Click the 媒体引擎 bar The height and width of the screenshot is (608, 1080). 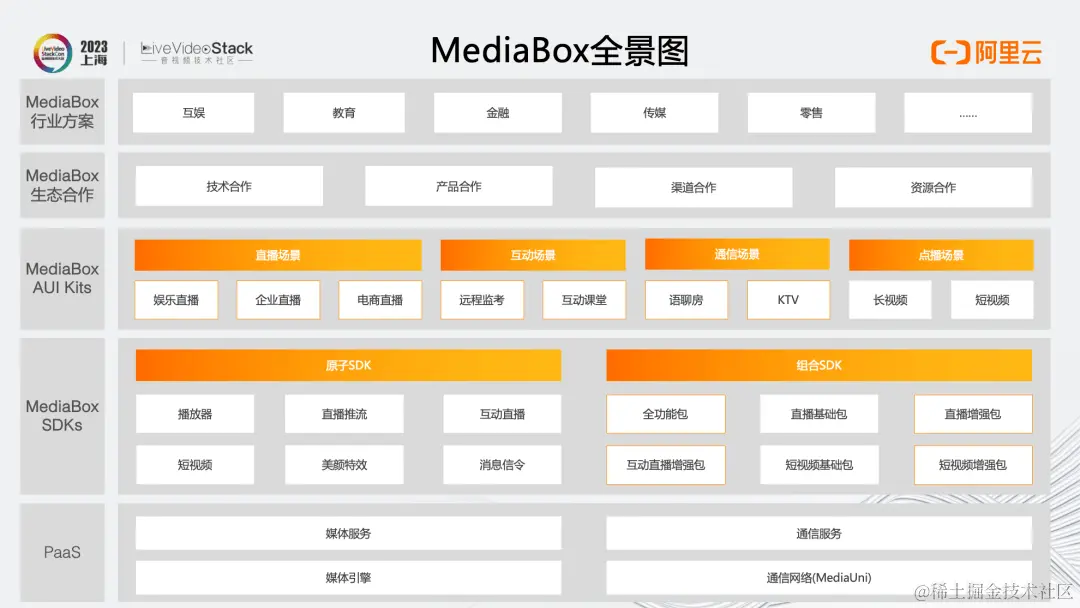click(349, 578)
